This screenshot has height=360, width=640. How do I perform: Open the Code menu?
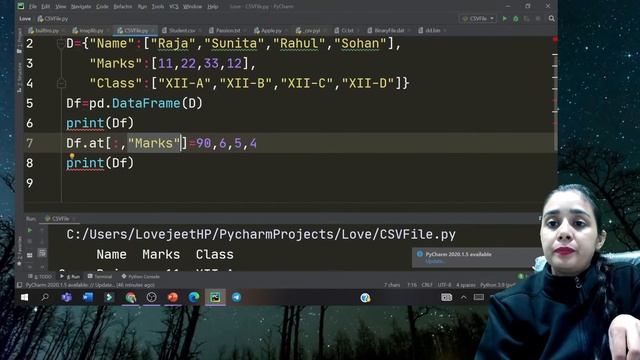click(102, 7)
